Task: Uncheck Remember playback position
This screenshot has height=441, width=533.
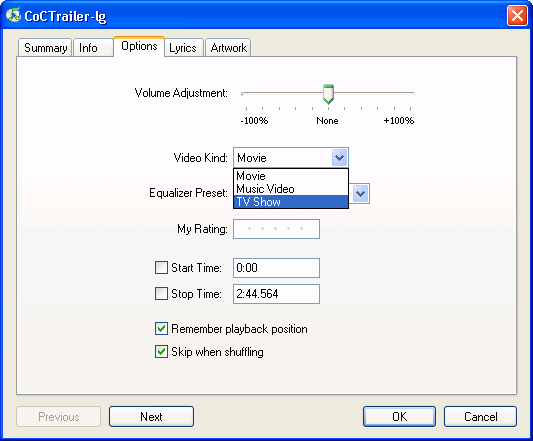Action: 161,329
